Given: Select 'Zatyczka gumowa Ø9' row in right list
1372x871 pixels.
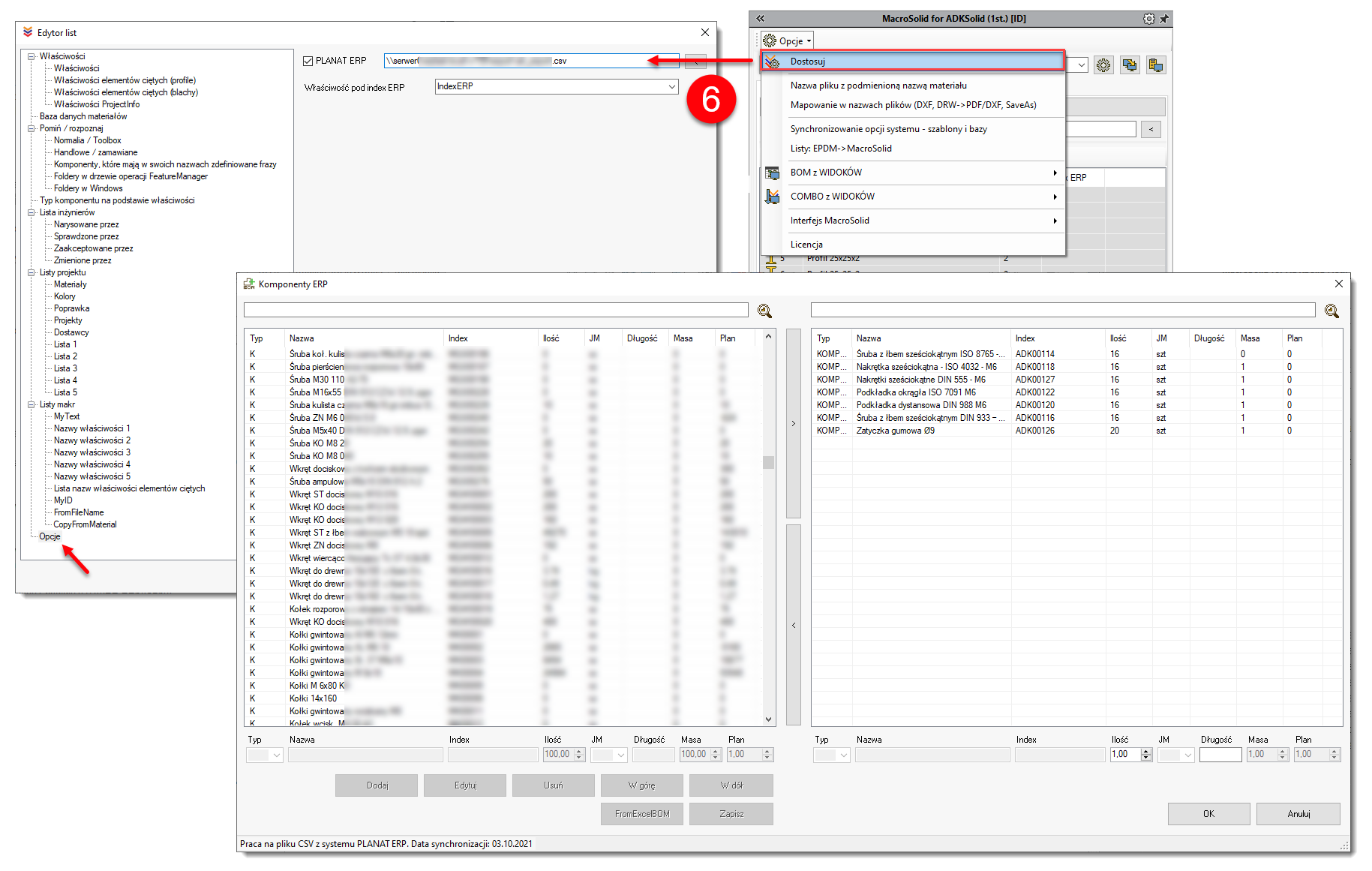Looking at the screenshot, I should pos(1076,431).
